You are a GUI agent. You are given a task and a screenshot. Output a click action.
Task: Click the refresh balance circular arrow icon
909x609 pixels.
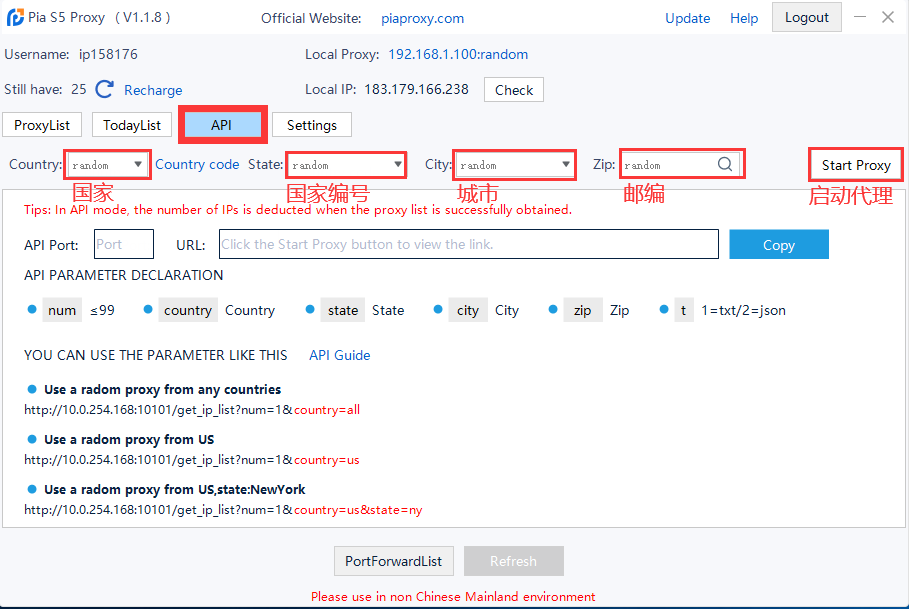105,90
